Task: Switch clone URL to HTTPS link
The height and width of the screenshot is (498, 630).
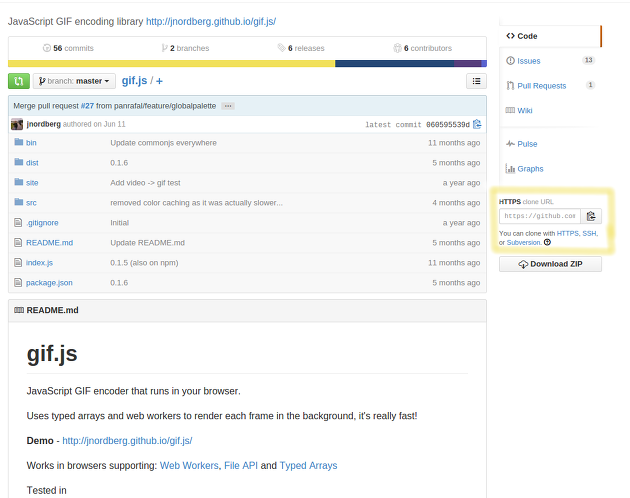Action: 567,234
